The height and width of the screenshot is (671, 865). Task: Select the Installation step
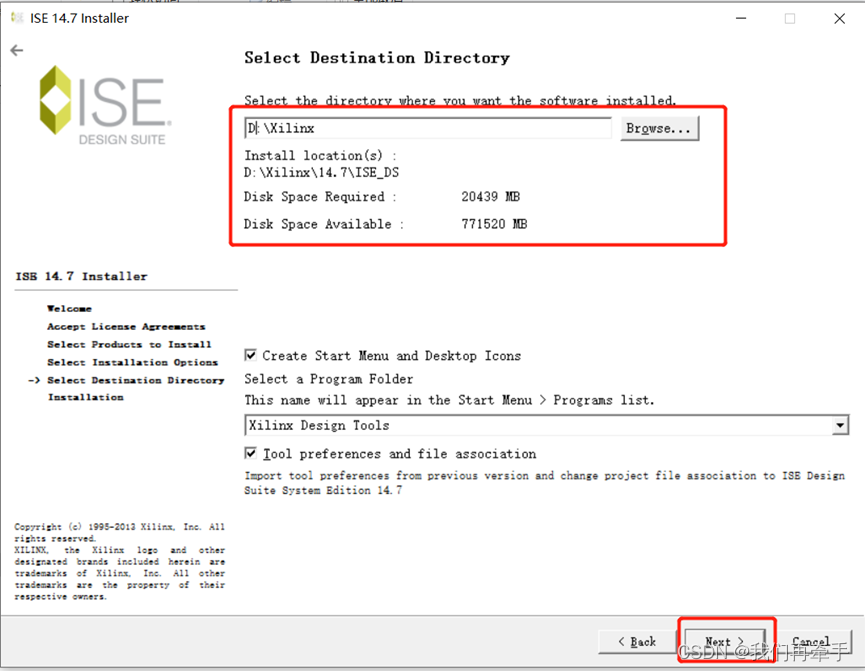coord(86,397)
